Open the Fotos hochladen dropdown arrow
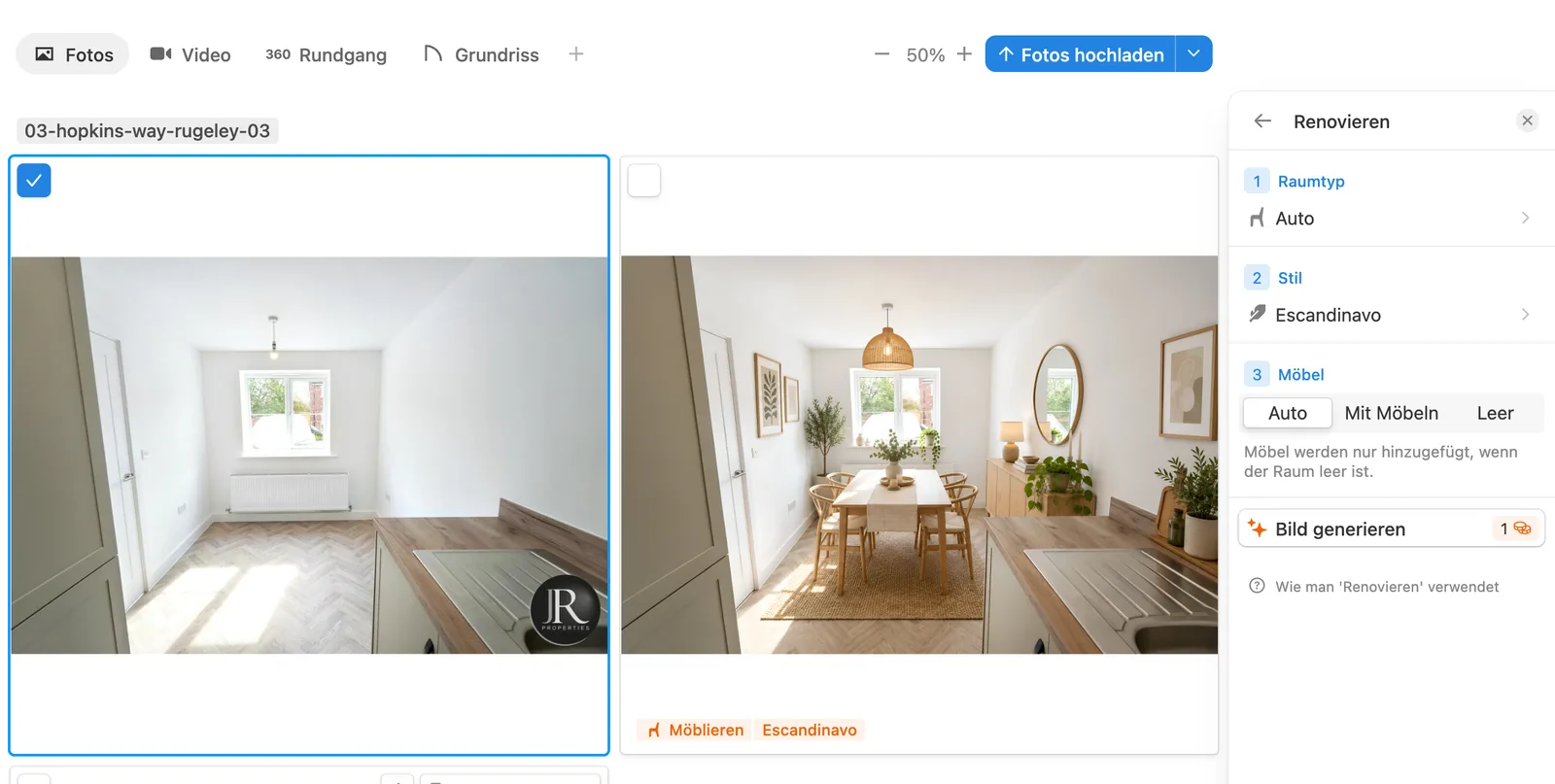The width and height of the screenshot is (1555, 784). pyautogui.click(x=1194, y=54)
